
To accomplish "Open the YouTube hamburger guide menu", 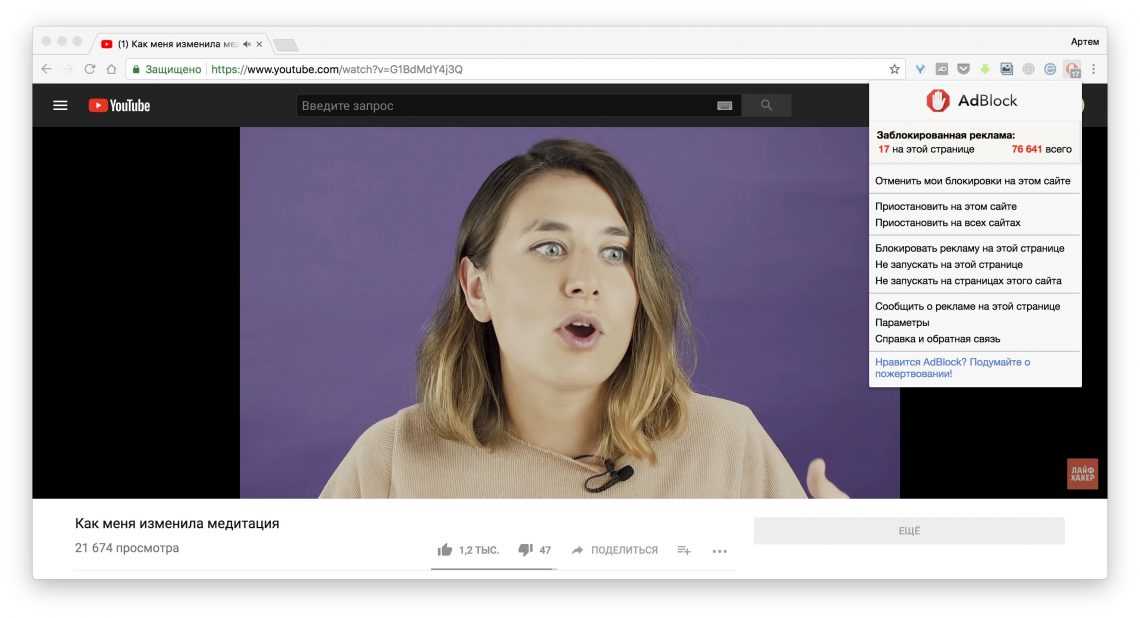I will coord(60,105).
